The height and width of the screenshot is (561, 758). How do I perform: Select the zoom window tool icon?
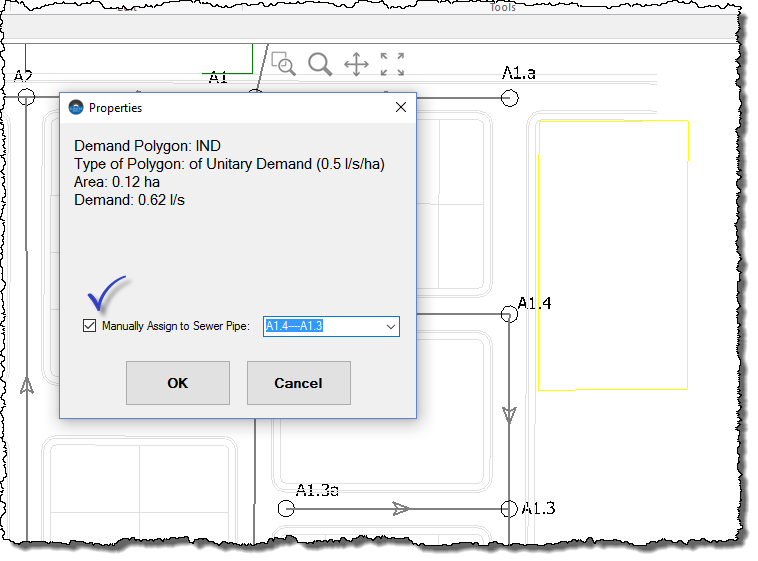(x=283, y=64)
